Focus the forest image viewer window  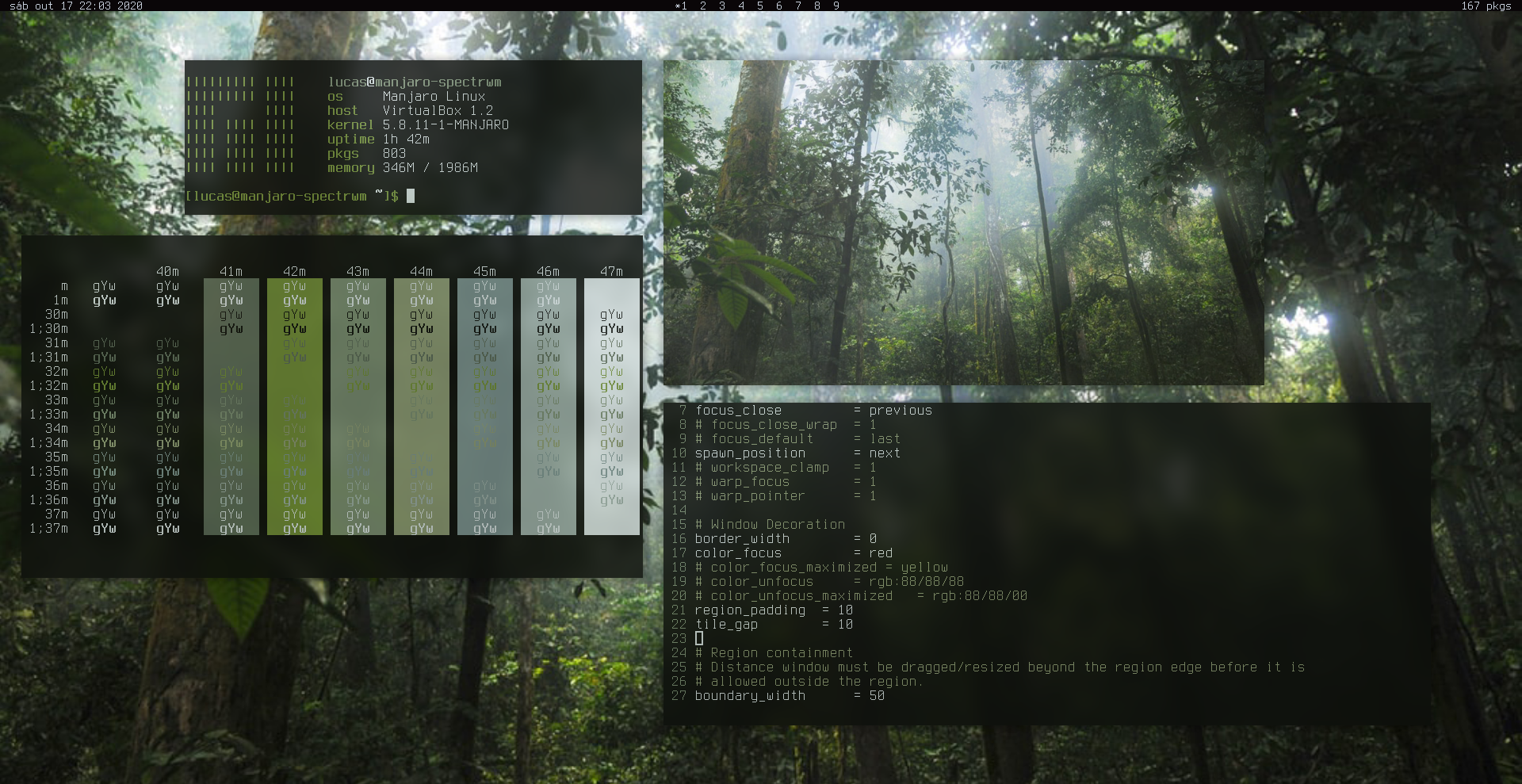pos(963,223)
